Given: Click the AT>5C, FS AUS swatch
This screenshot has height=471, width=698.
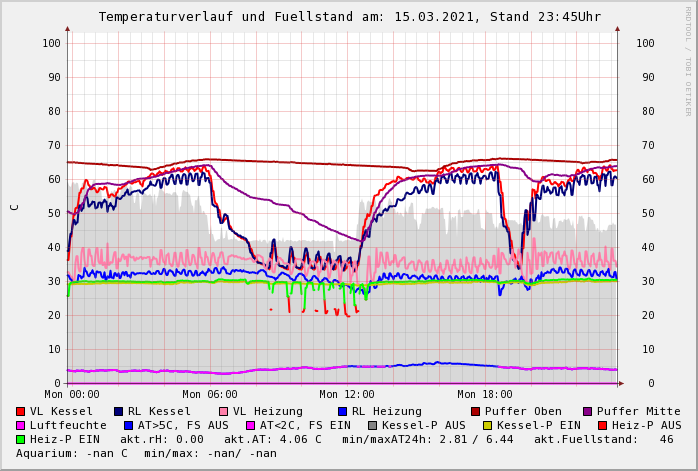Looking at the screenshot, I should [x=126, y=425].
